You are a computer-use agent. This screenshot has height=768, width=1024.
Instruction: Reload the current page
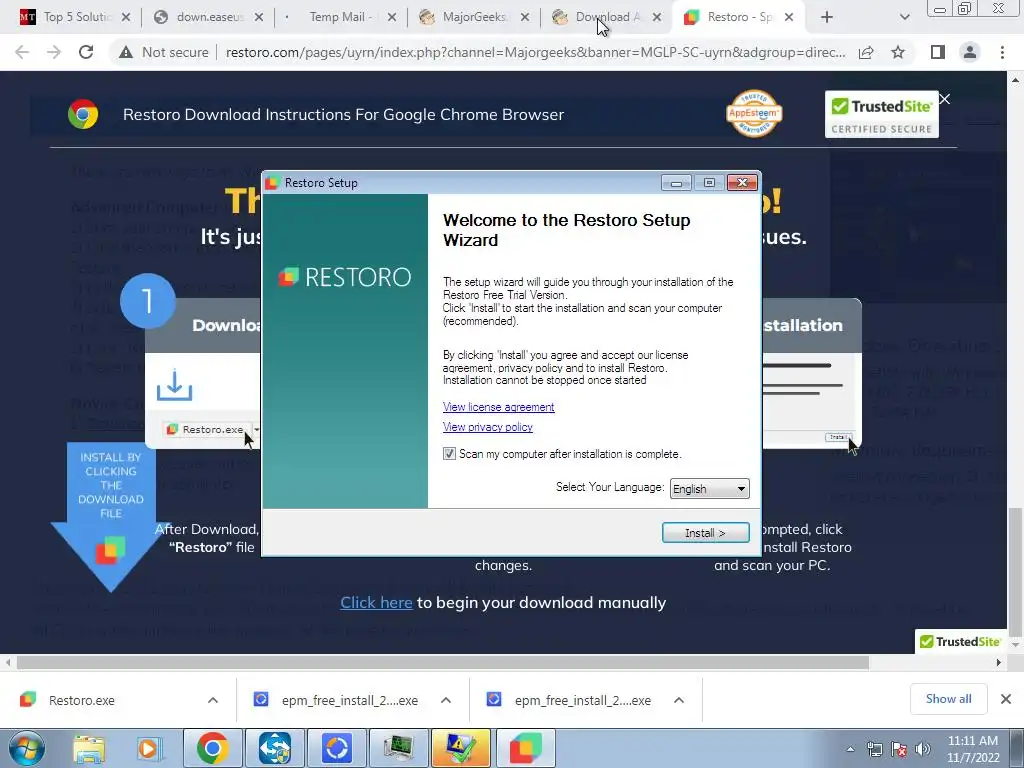pyautogui.click(x=86, y=52)
